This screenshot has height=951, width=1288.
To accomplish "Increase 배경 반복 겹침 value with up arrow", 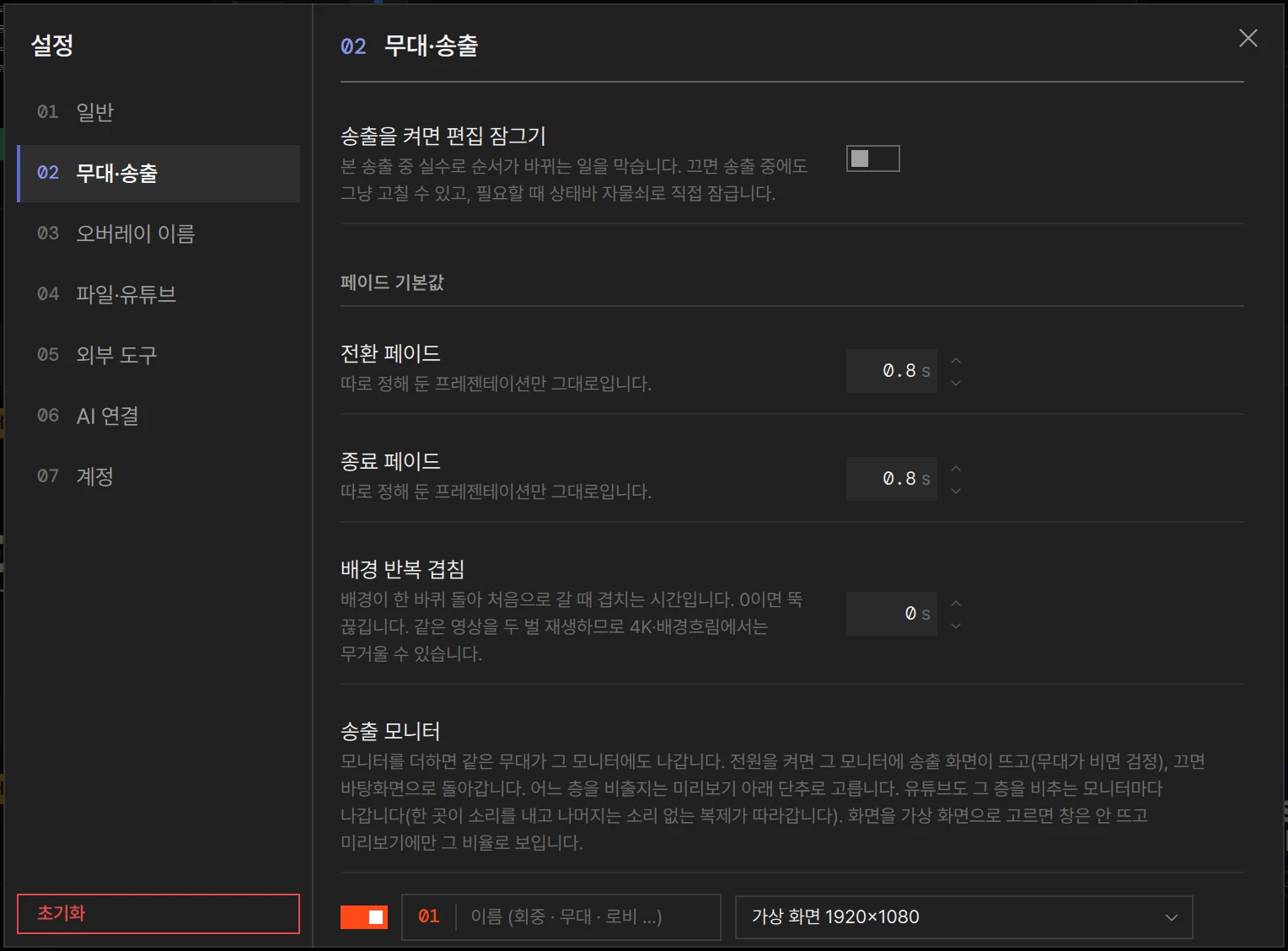I will [x=956, y=604].
